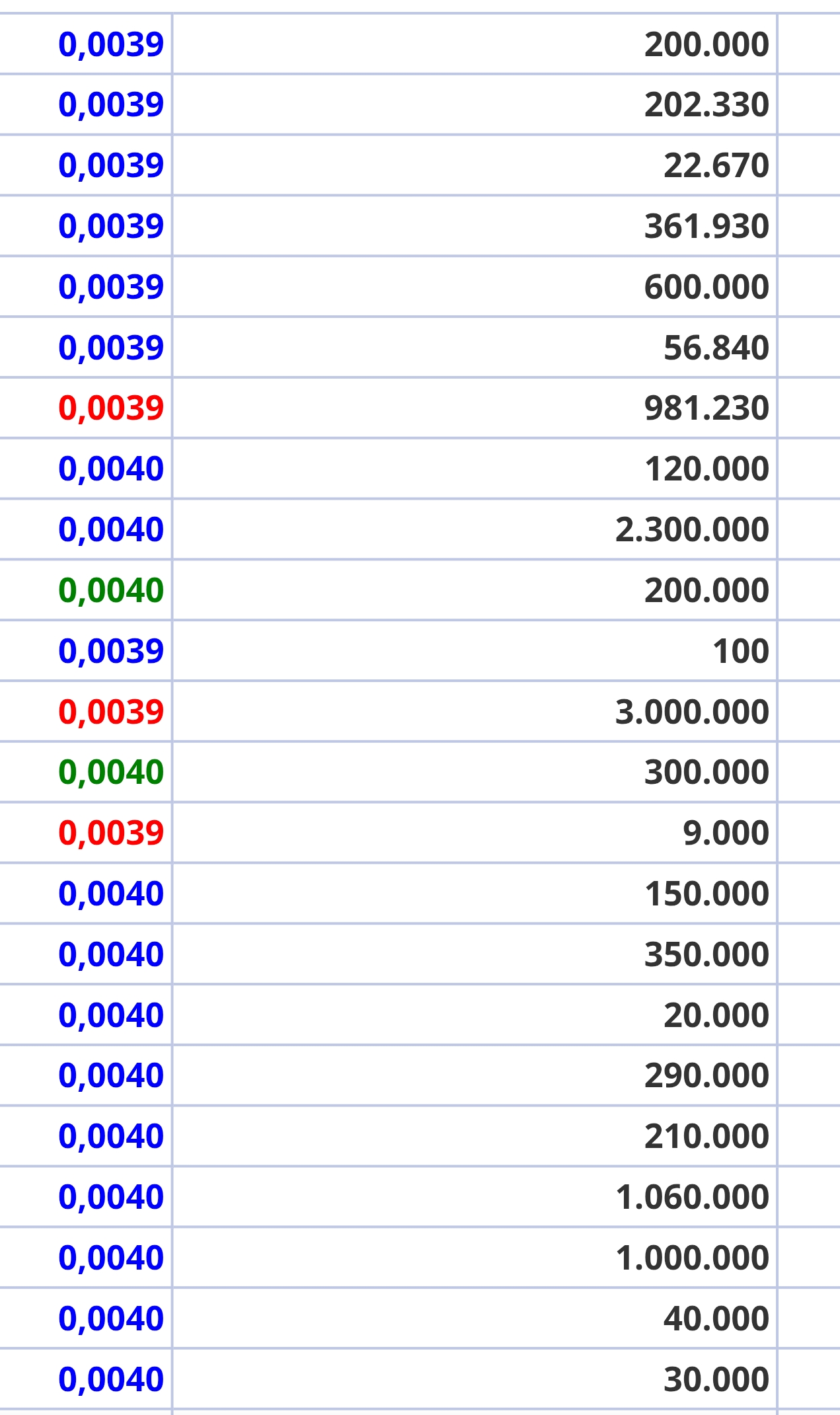Select red price beside 981.230
The height and width of the screenshot is (1415, 840).
(x=111, y=408)
